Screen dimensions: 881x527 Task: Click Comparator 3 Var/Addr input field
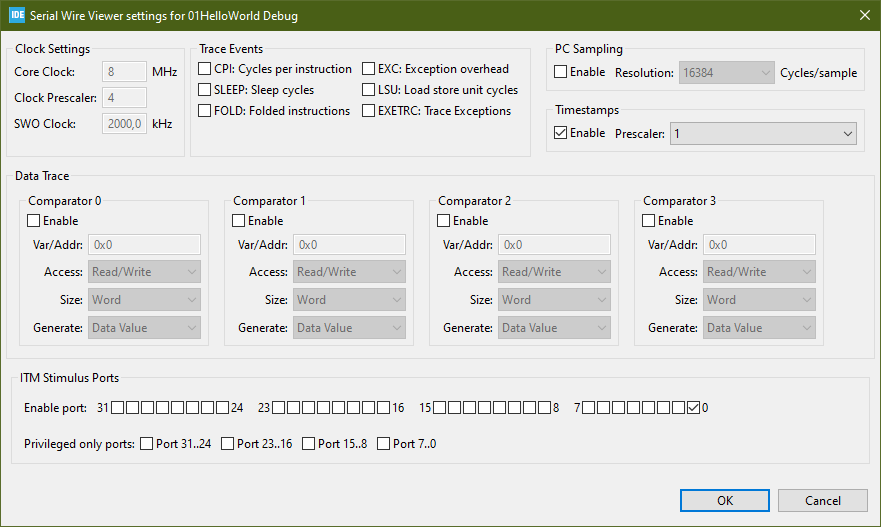click(x=759, y=244)
